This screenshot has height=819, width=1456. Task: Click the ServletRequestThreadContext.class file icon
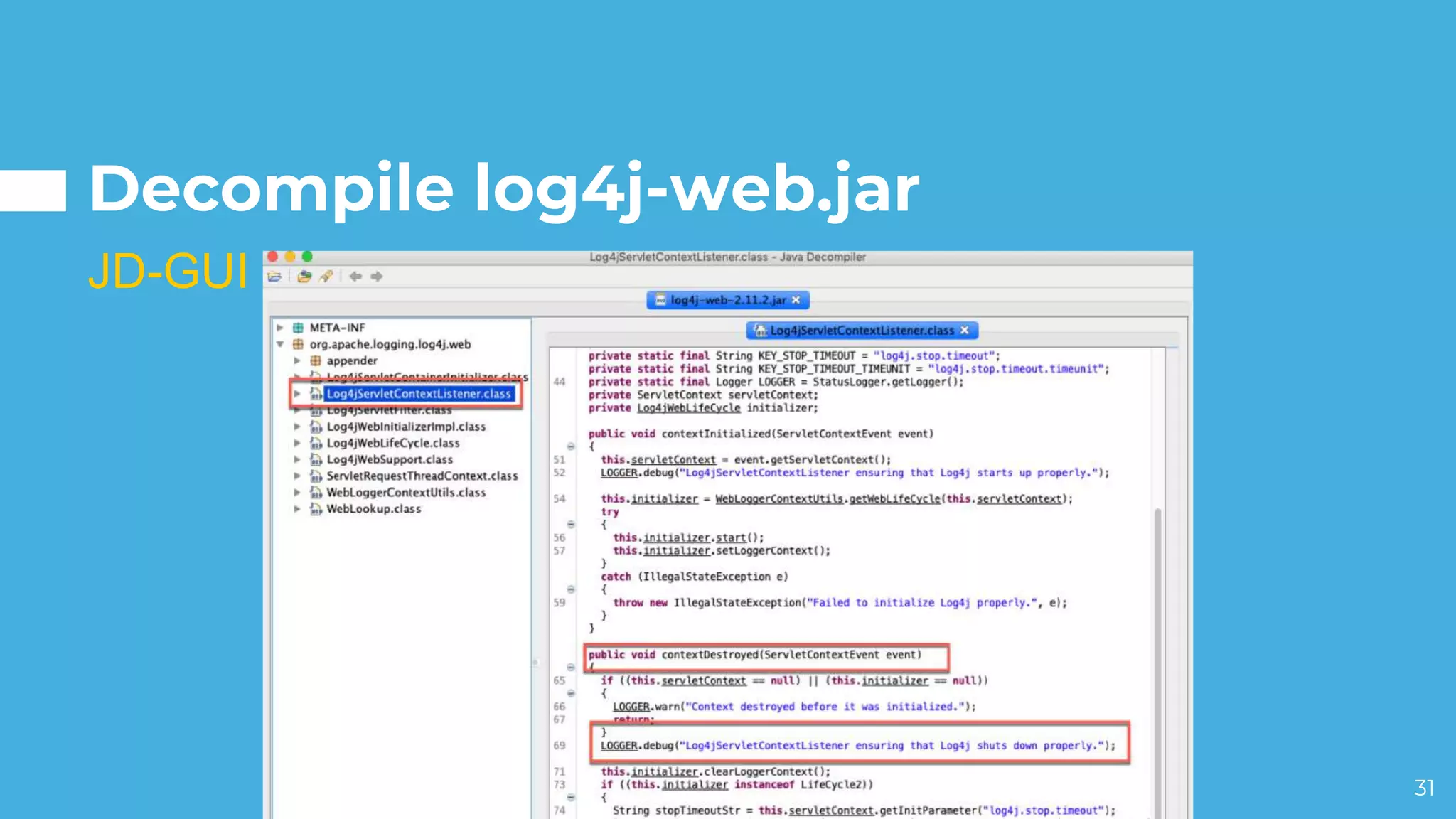coord(316,476)
